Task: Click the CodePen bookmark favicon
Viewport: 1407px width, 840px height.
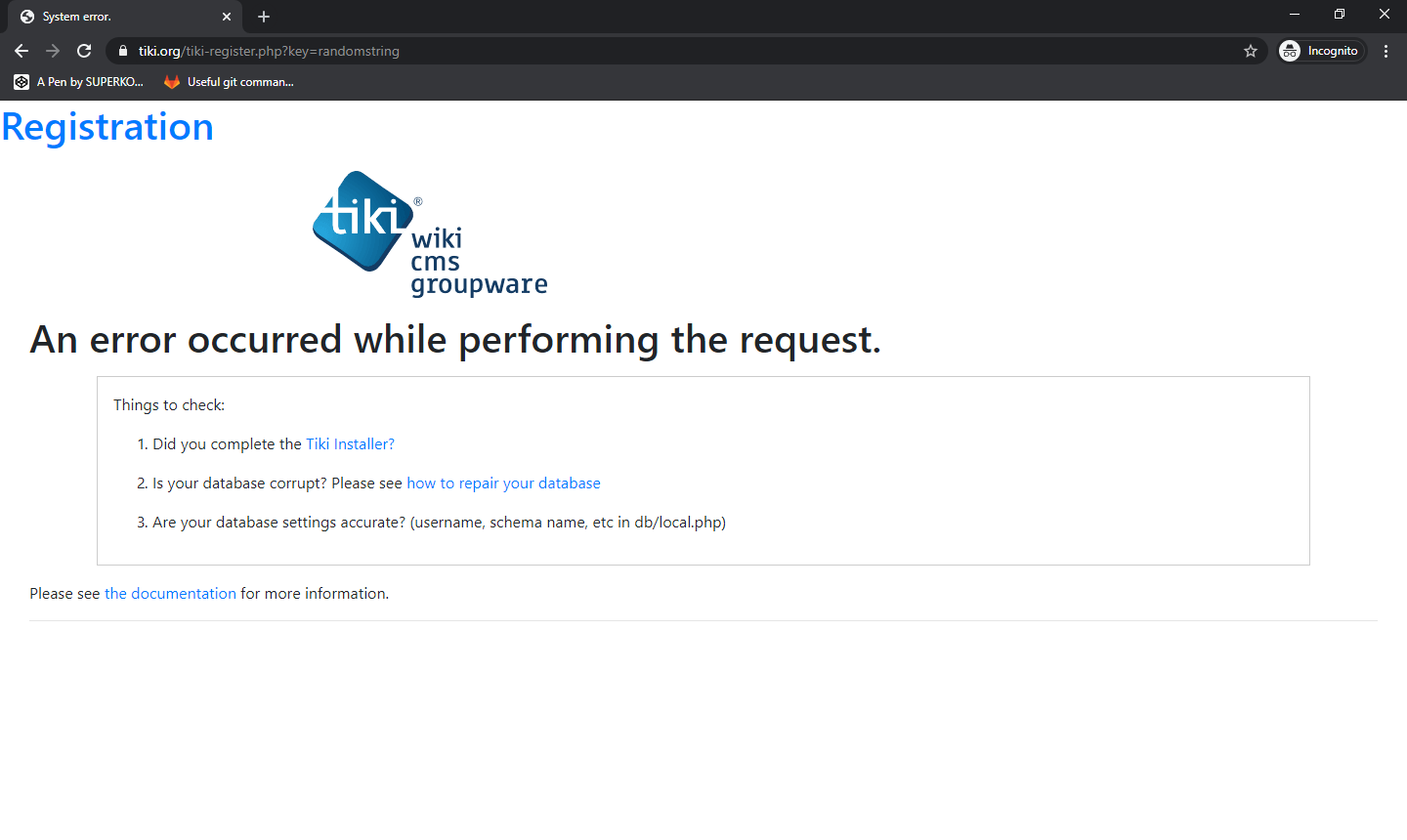Action: (x=21, y=82)
